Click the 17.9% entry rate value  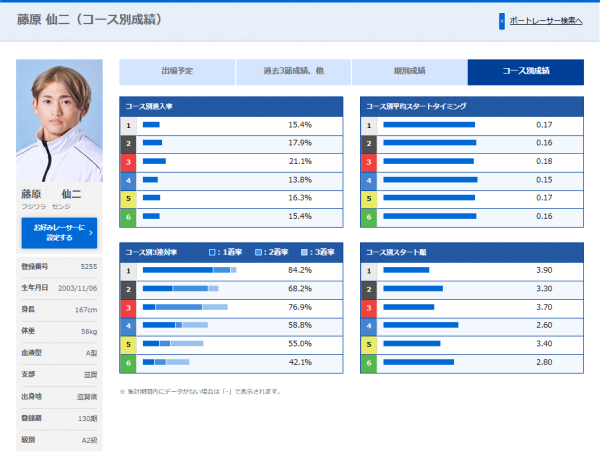click(x=300, y=143)
